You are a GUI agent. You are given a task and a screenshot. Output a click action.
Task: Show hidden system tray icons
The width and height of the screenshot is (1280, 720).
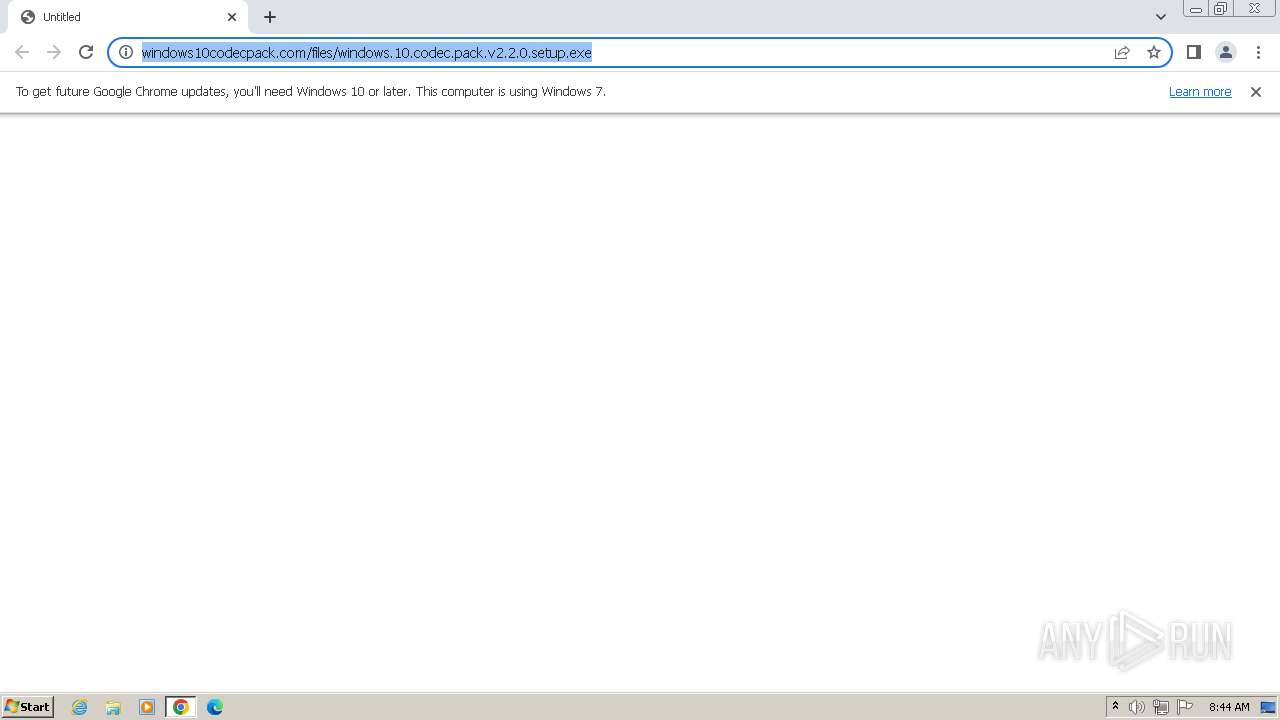[x=1115, y=707]
